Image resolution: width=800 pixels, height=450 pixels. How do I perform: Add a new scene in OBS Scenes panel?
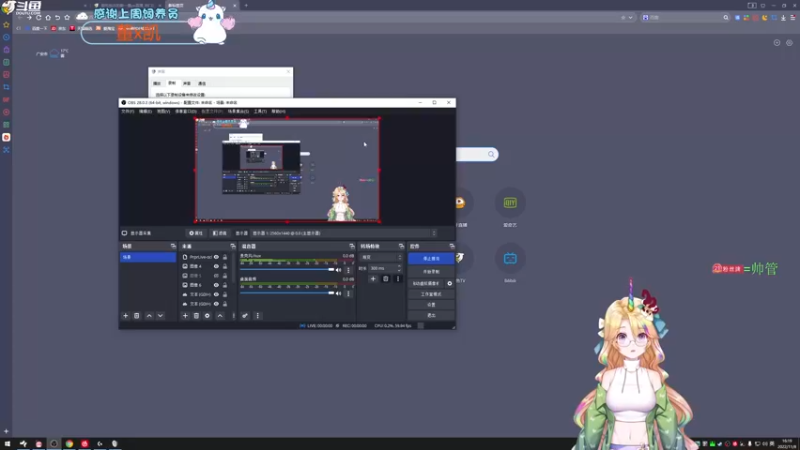click(x=126, y=316)
